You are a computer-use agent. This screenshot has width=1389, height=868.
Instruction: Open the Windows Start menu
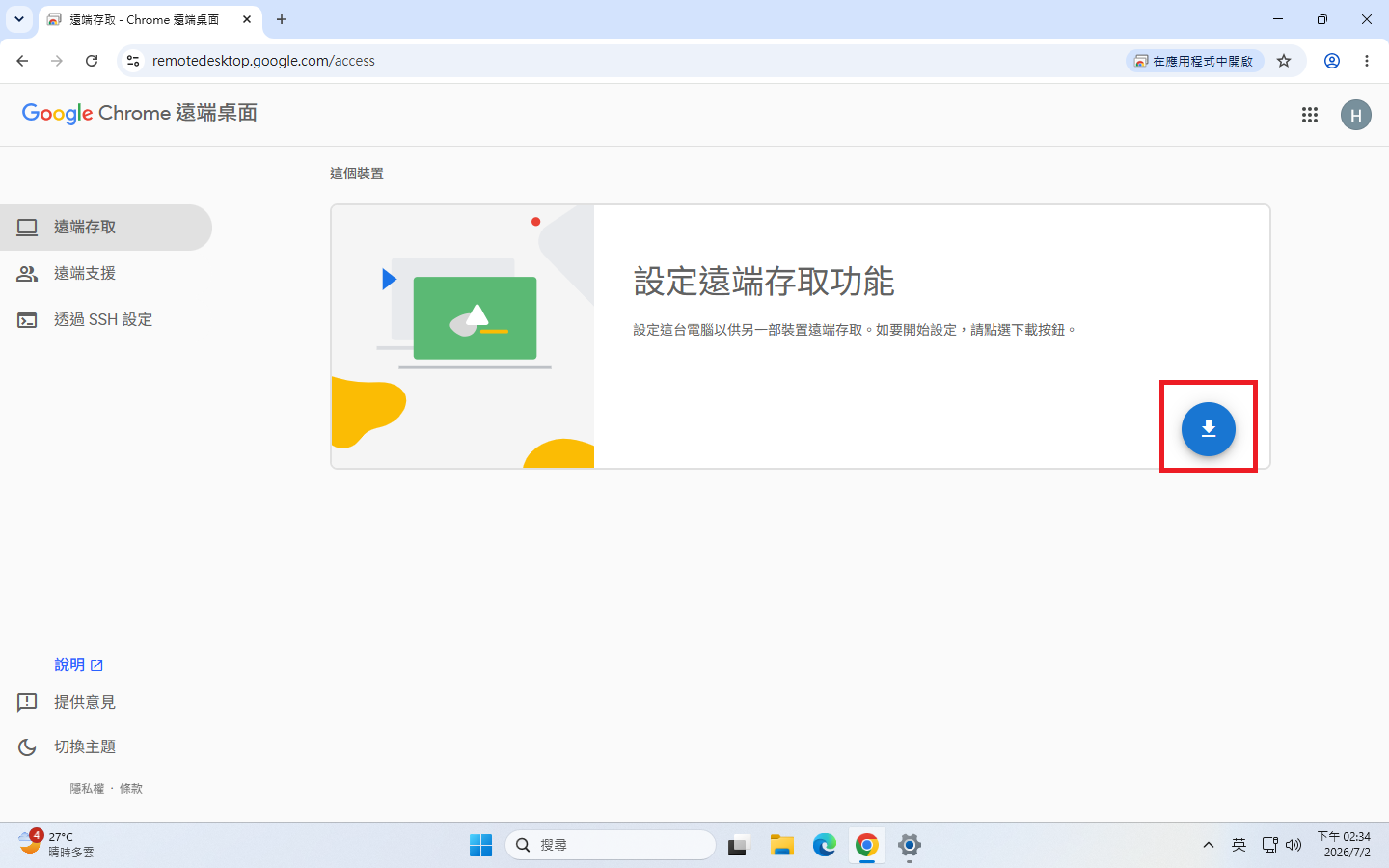pos(480,846)
